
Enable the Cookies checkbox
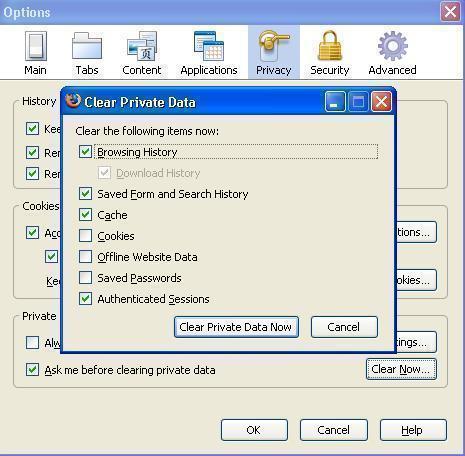85,236
